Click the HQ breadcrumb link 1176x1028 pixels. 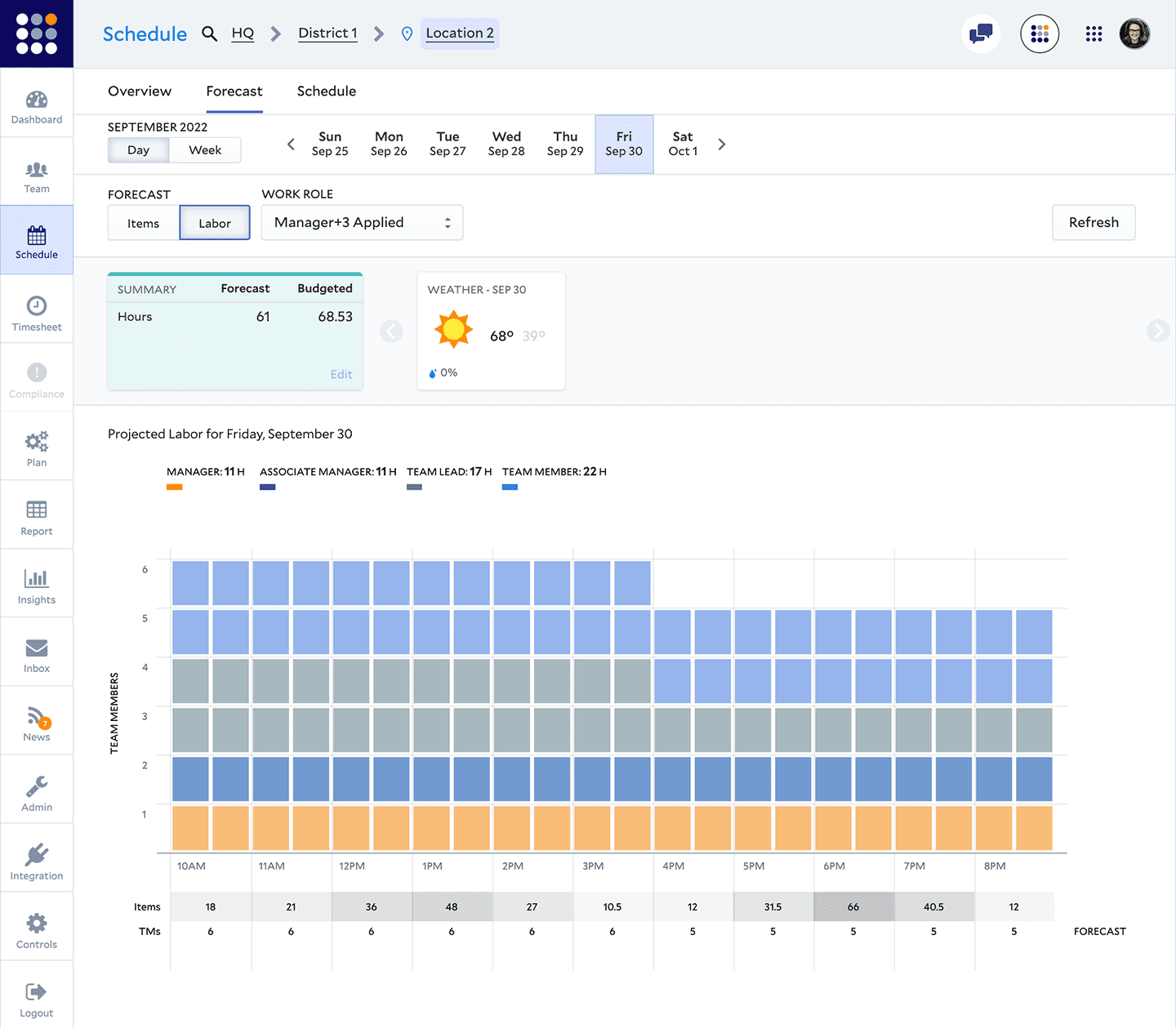243,33
